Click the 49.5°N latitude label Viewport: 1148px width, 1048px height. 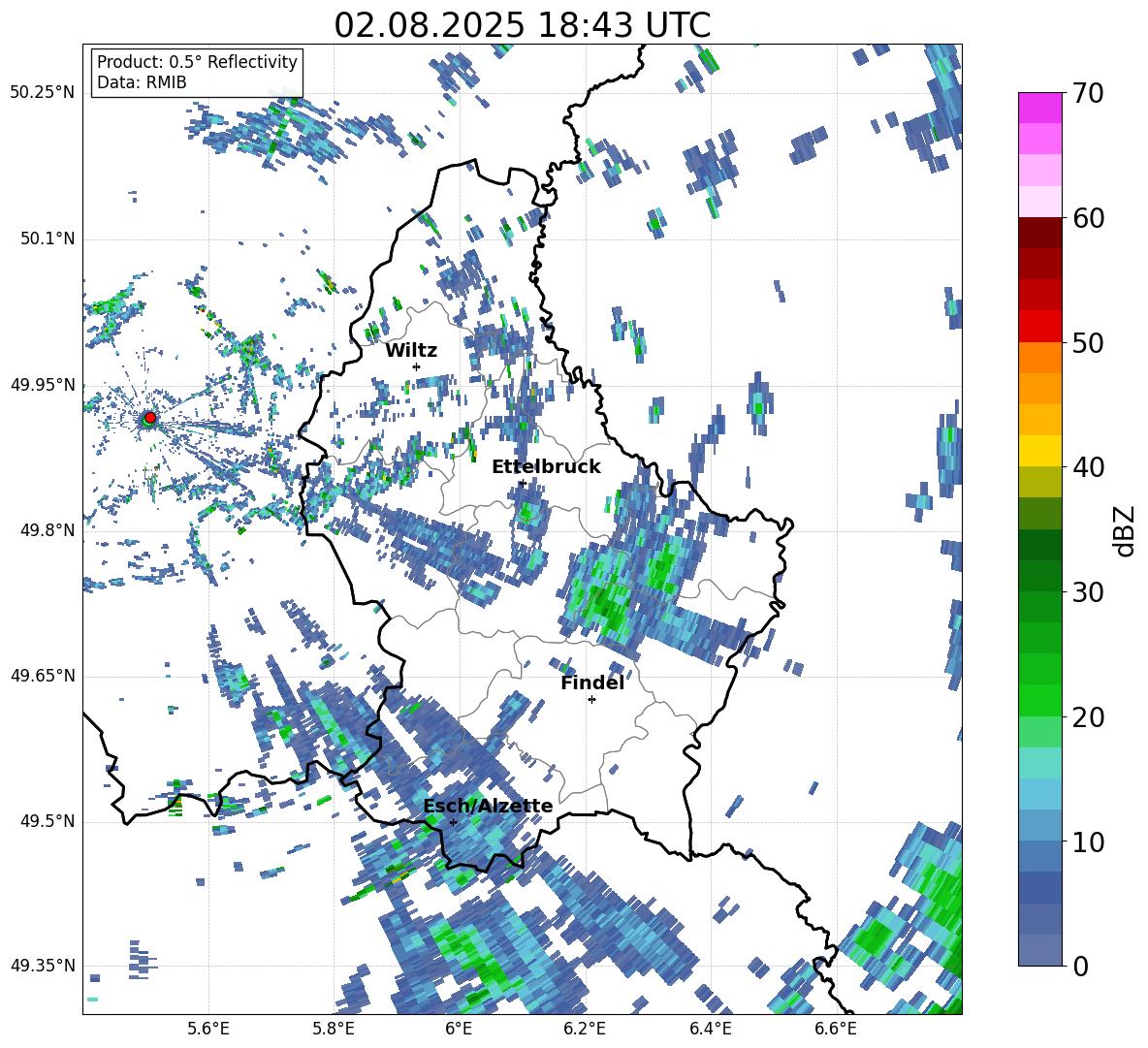point(48,820)
